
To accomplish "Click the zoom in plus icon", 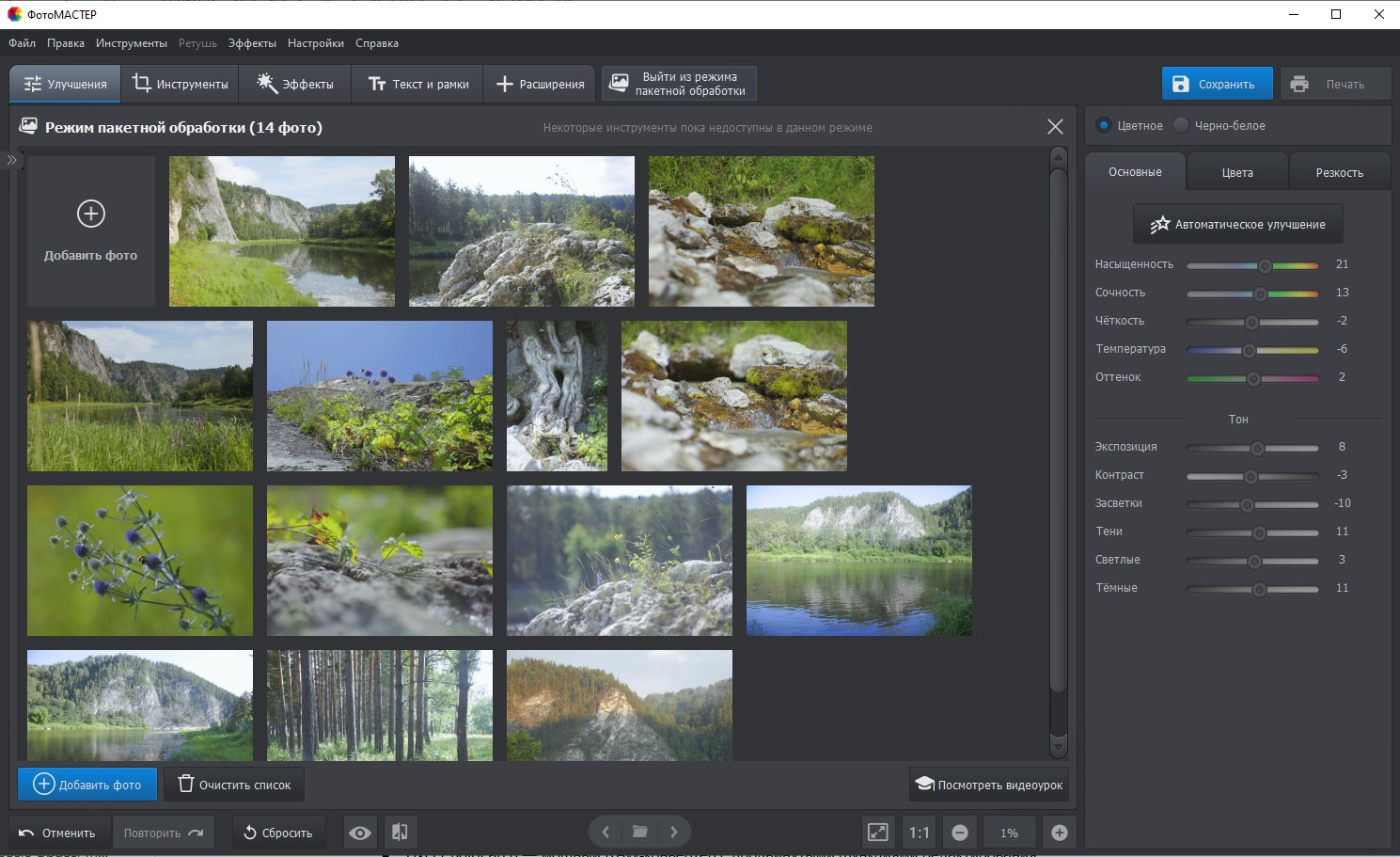I will tap(1059, 833).
